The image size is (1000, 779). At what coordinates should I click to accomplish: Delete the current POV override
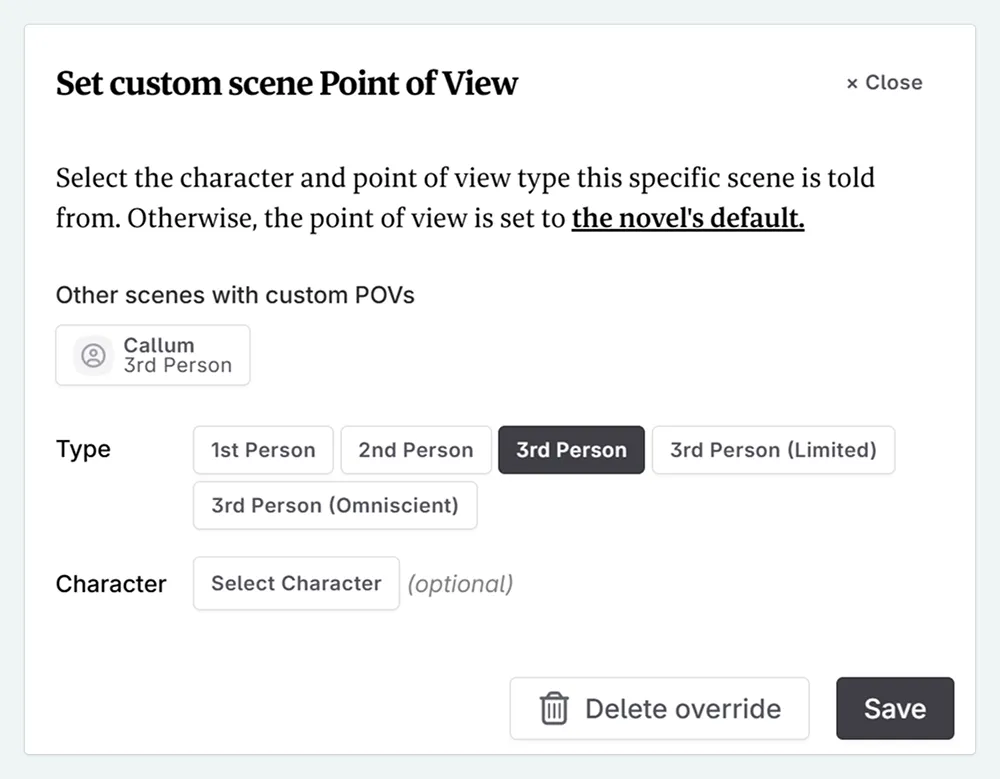pyautogui.click(x=659, y=708)
